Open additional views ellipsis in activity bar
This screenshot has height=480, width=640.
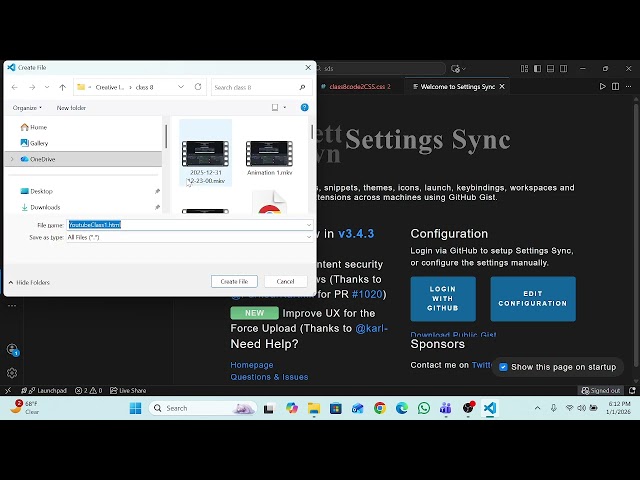(12, 305)
